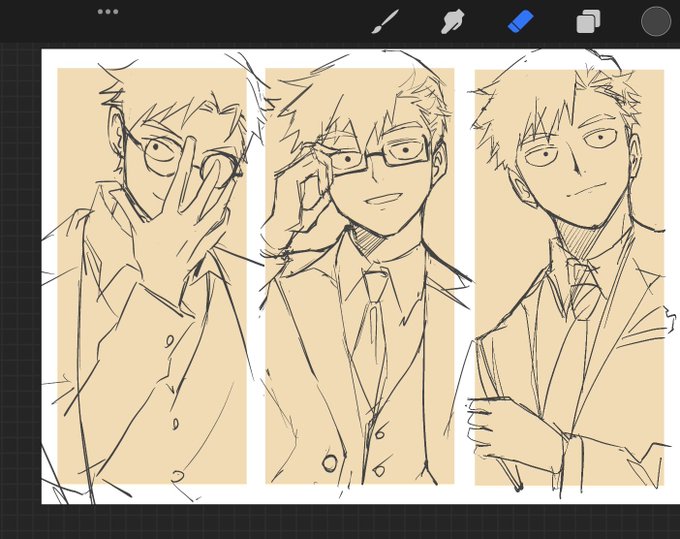
Task: Tap the left panel with round glasses character
Action: (x=152, y=276)
